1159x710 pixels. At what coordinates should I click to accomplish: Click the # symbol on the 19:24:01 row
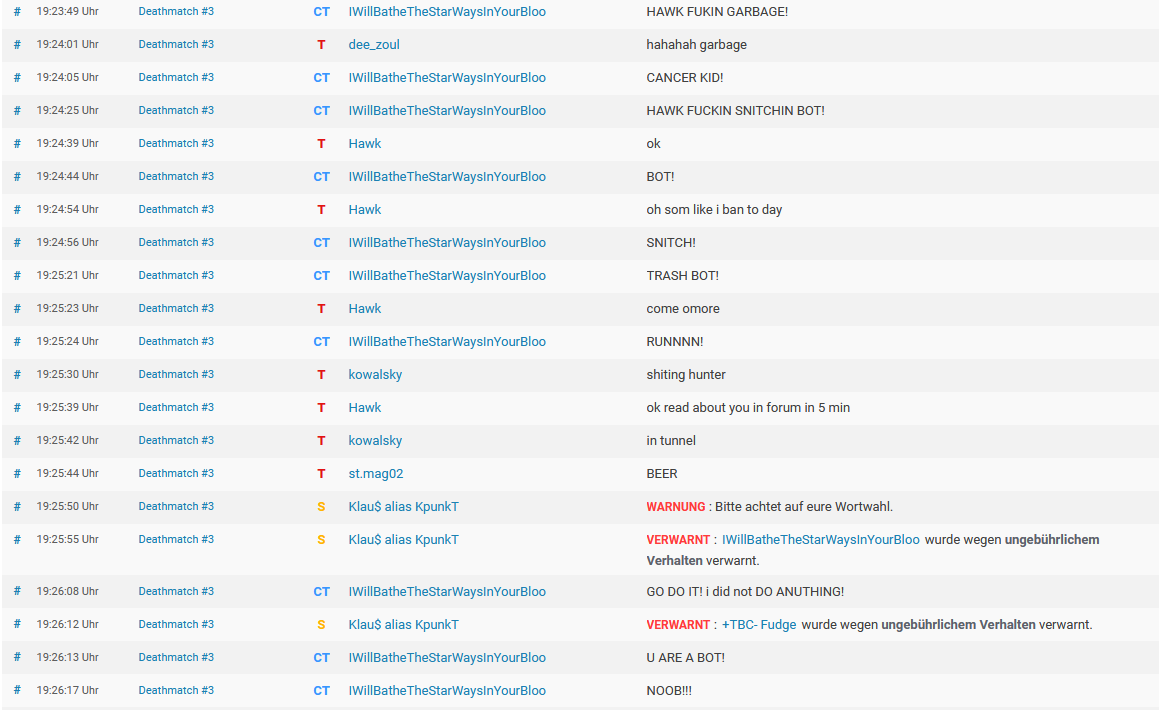pos(17,45)
